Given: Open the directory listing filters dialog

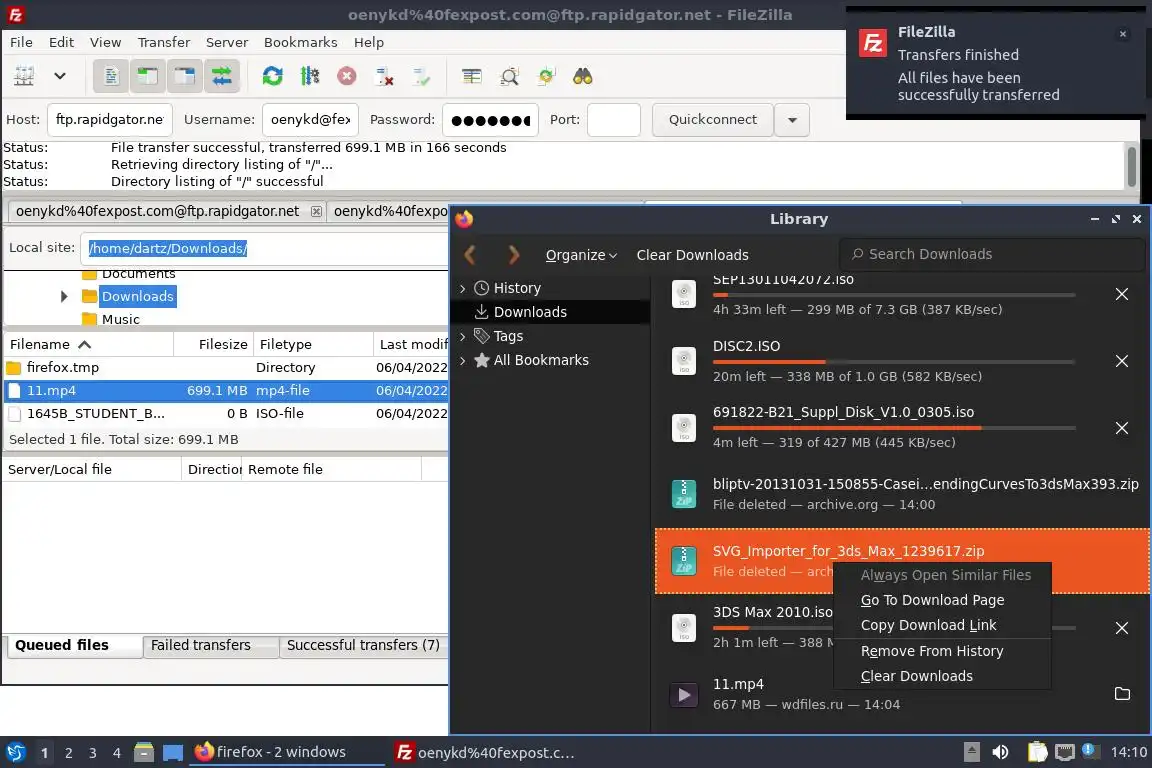Looking at the screenshot, I should (x=472, y=76).
